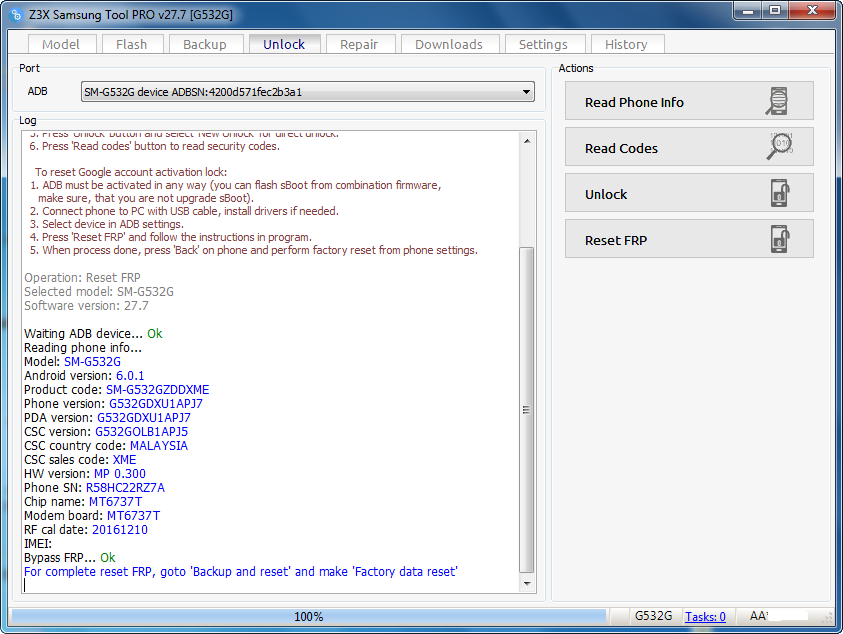Open the Backup tab
The width and height of the screenshot is (843, 634).
(x=205, y=44)
